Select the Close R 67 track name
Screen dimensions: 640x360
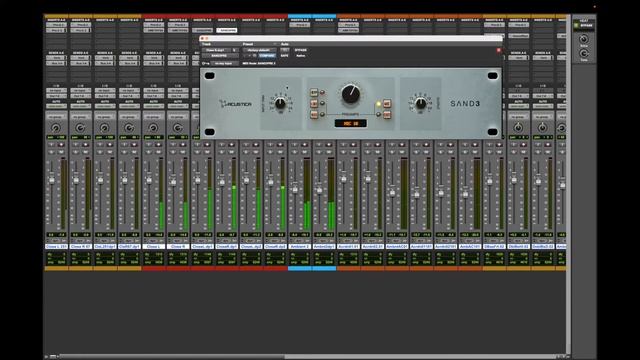click(x=80, y=247)
